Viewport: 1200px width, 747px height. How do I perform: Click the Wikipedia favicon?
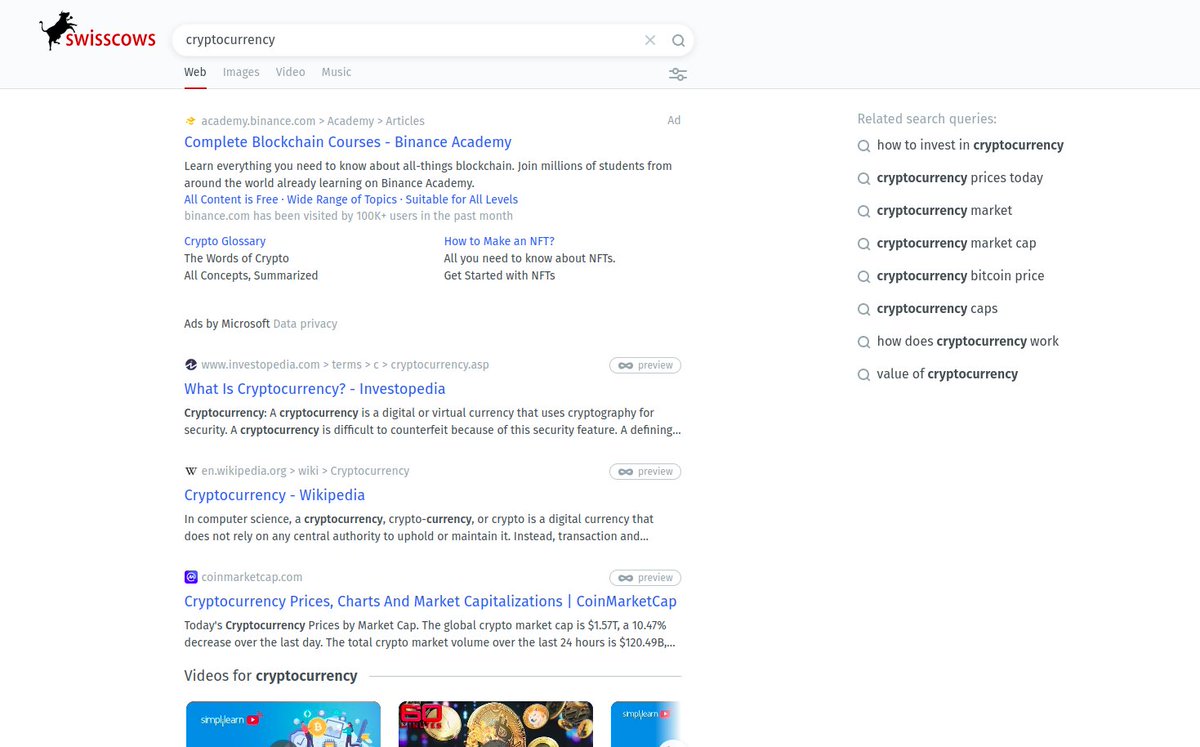(x=190, y=471)
